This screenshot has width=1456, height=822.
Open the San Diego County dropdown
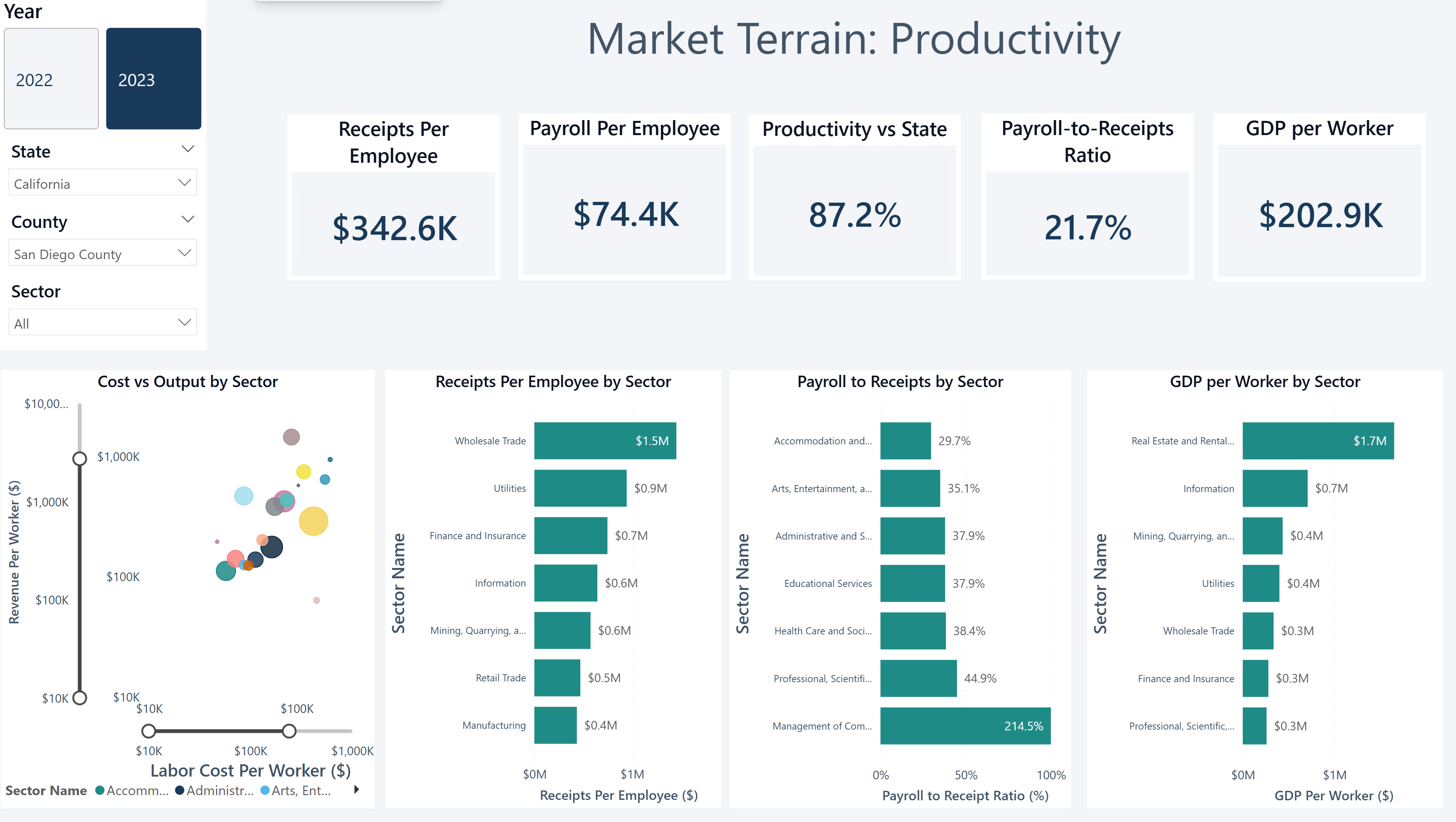103,253
